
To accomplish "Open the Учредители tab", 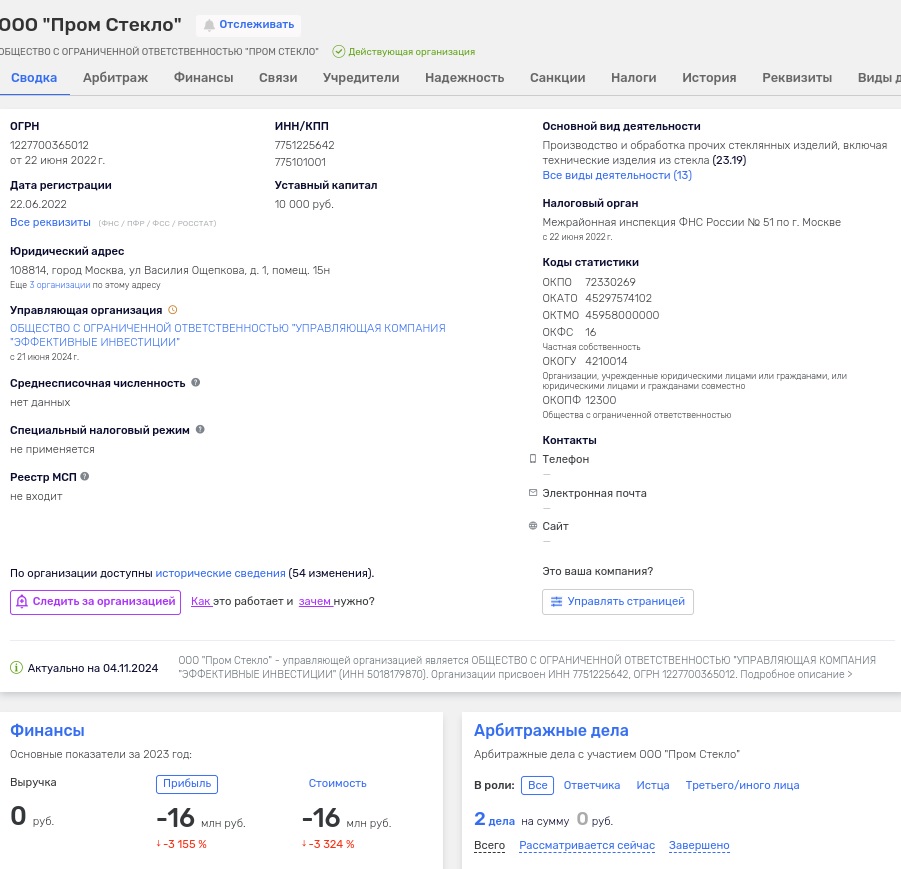I will (x=361, y=78).
